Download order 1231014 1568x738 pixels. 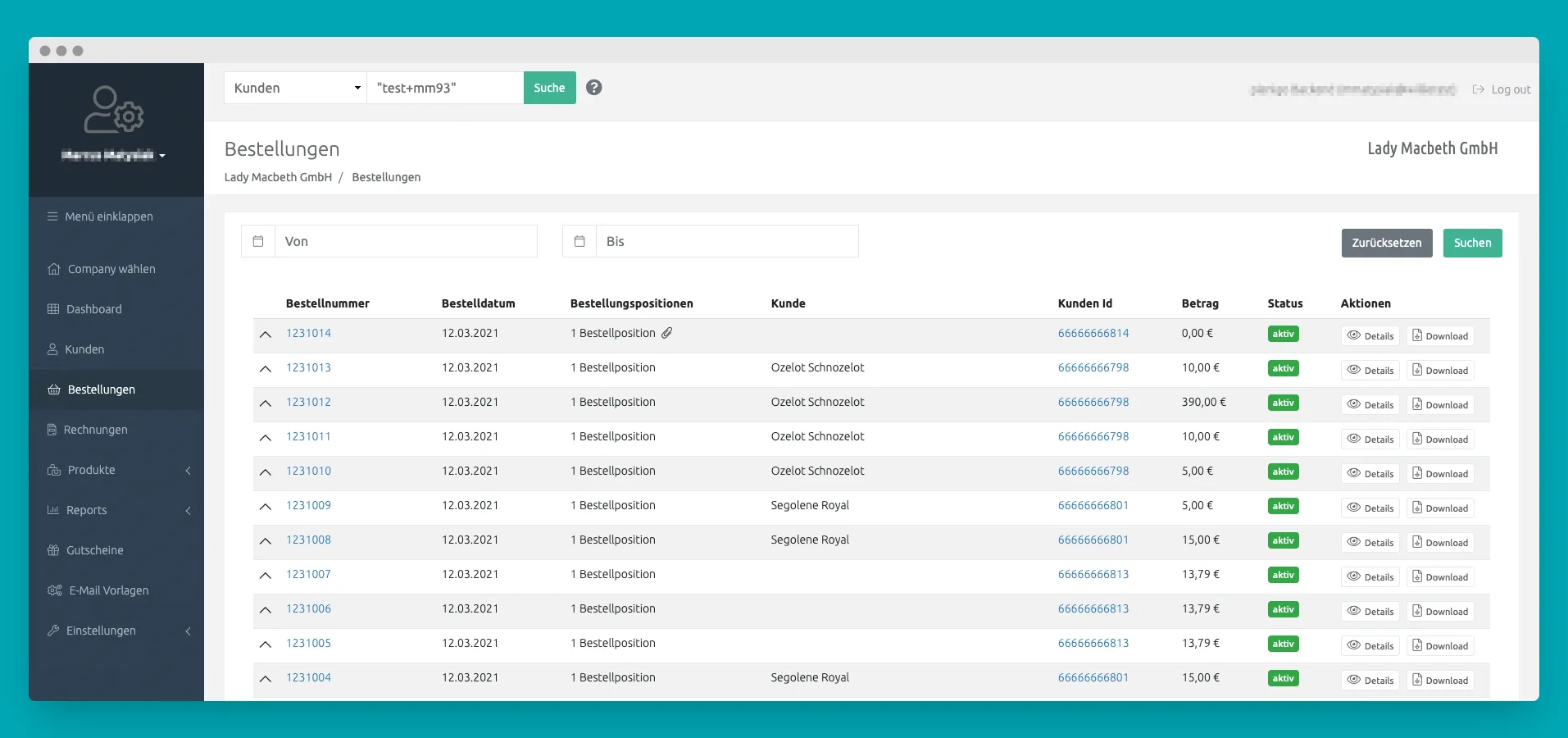[x=1440, y=335]
